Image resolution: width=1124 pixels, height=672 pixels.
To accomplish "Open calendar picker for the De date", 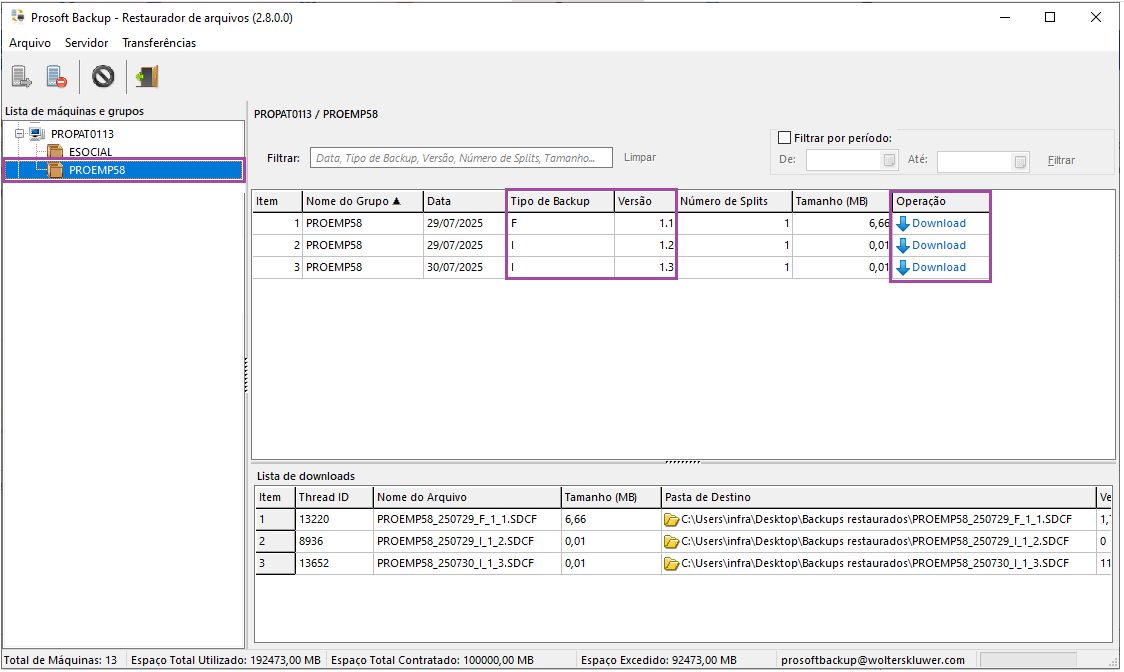I will [889, 161].
